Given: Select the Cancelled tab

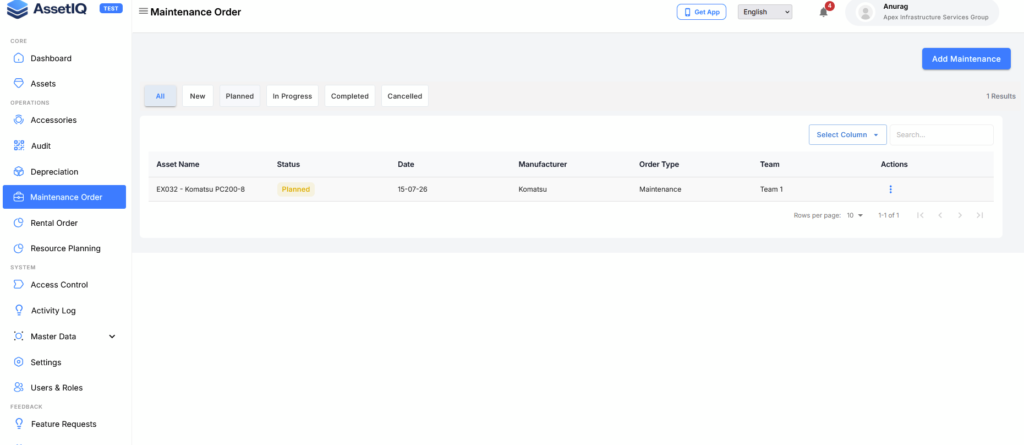Looking at the screenshot, I should click(x=404, y=96).
